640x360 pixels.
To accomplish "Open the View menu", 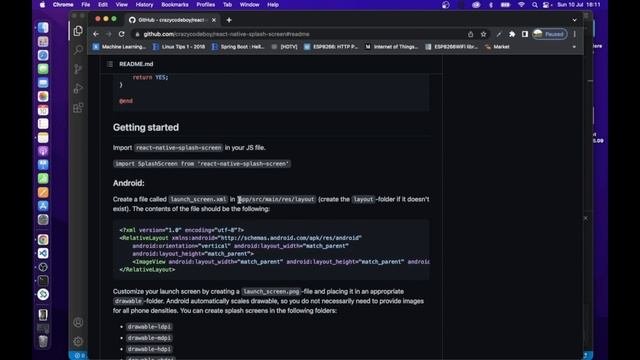I will [122, 5].
